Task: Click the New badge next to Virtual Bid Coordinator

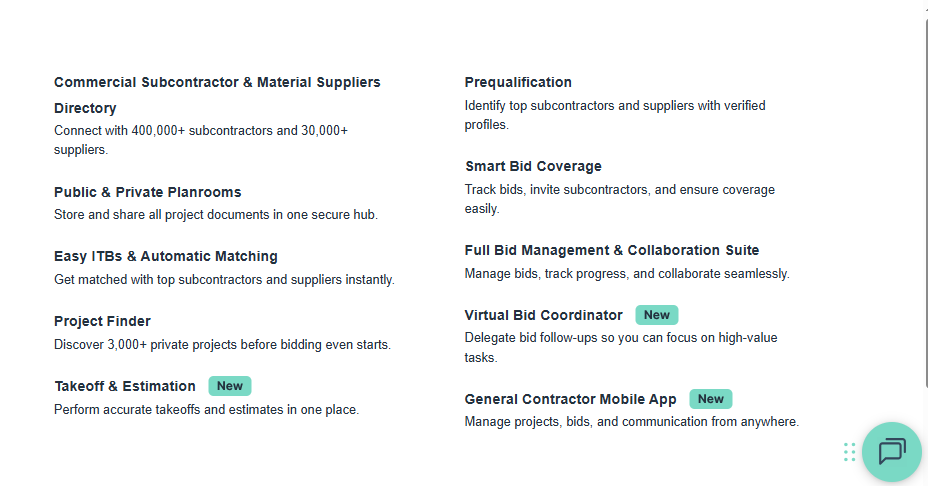Action: [657, 315]
